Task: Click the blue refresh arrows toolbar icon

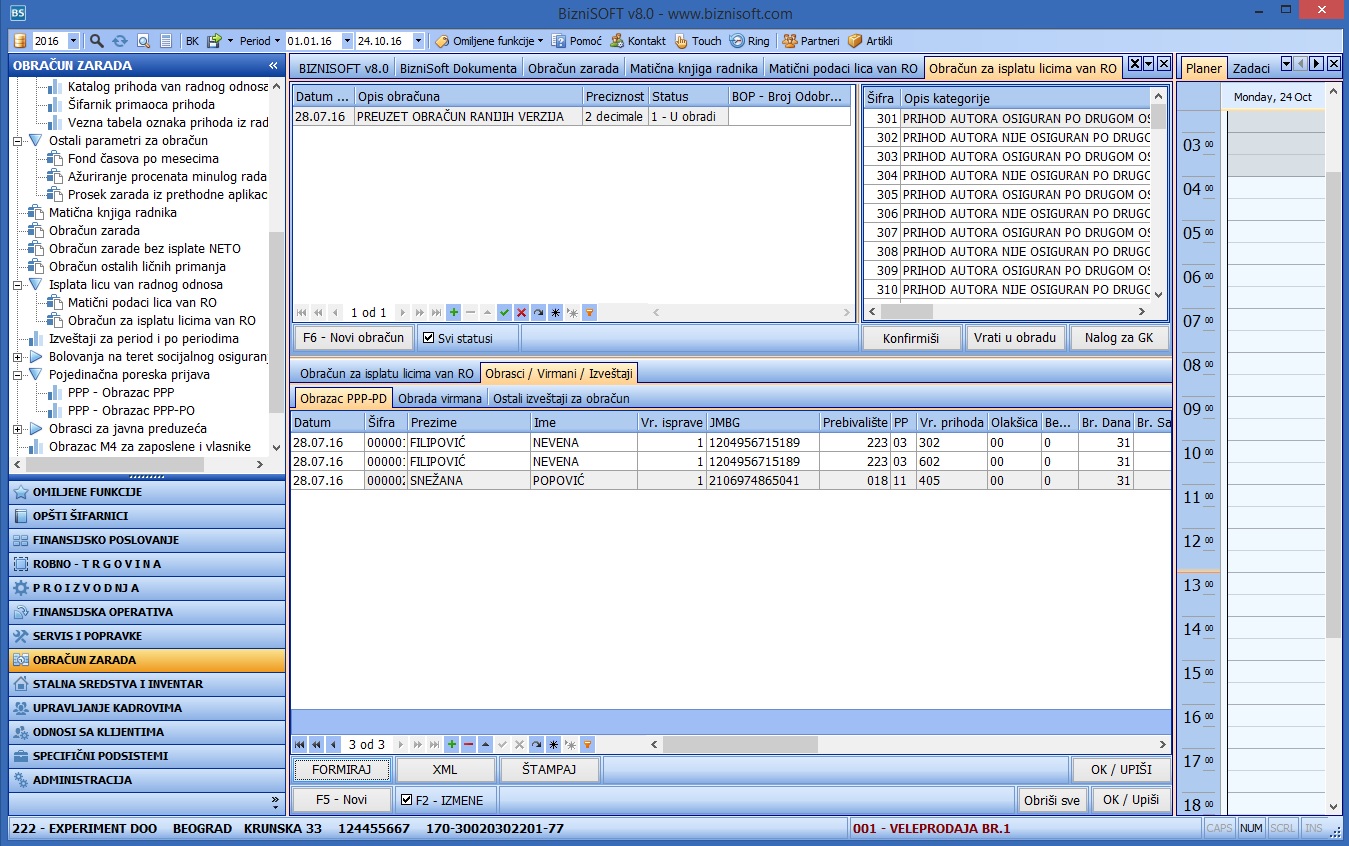Action: click(120, 41)
